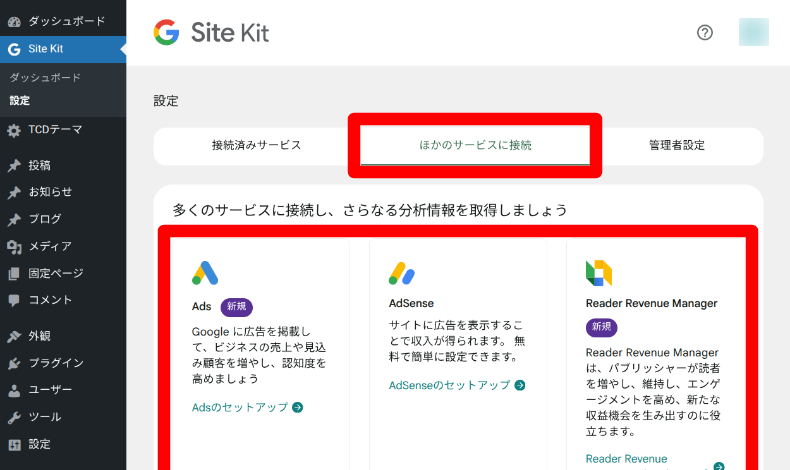Click the 設定 sliders icon at sidebar bottom
Image resolution: width=790 pixels, height=470 pixels.
(x=14, y=445)
